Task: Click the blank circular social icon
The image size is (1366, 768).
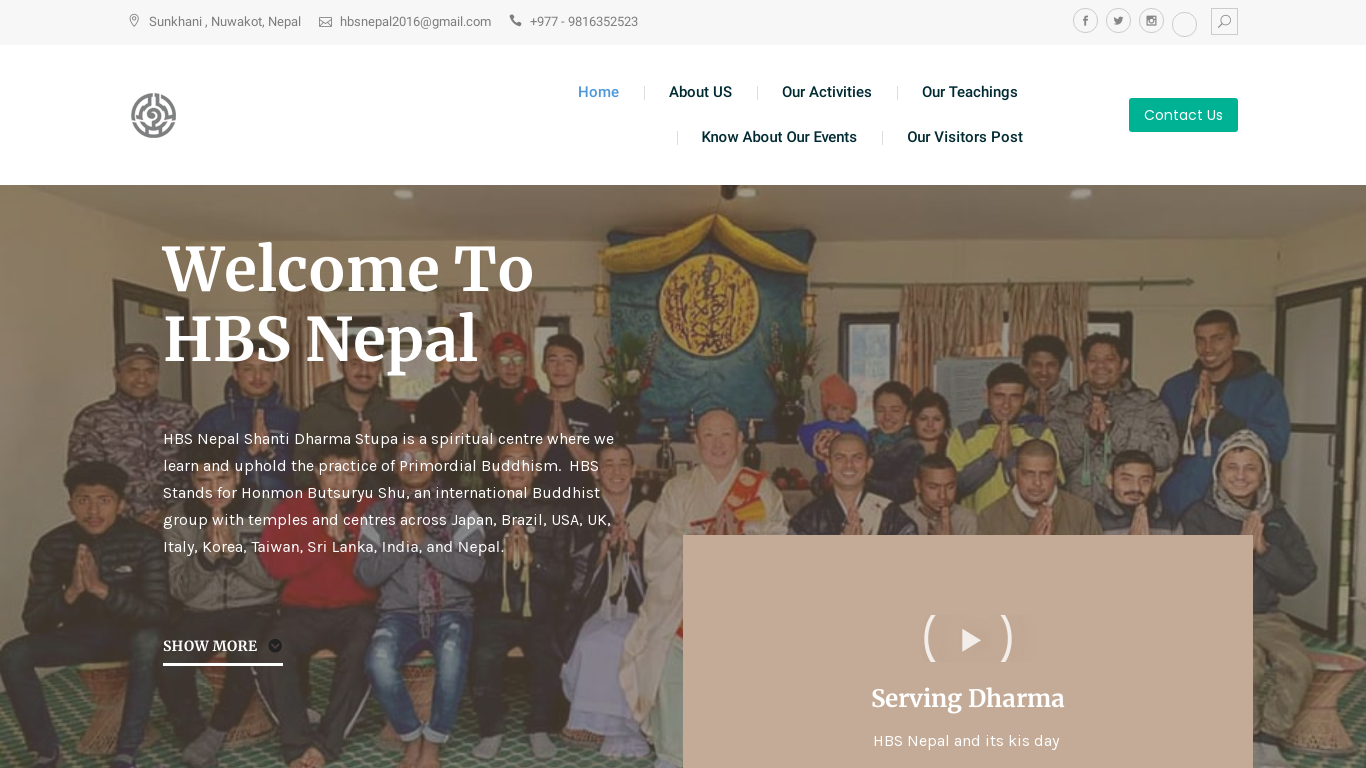Action: pos(1184,24)
